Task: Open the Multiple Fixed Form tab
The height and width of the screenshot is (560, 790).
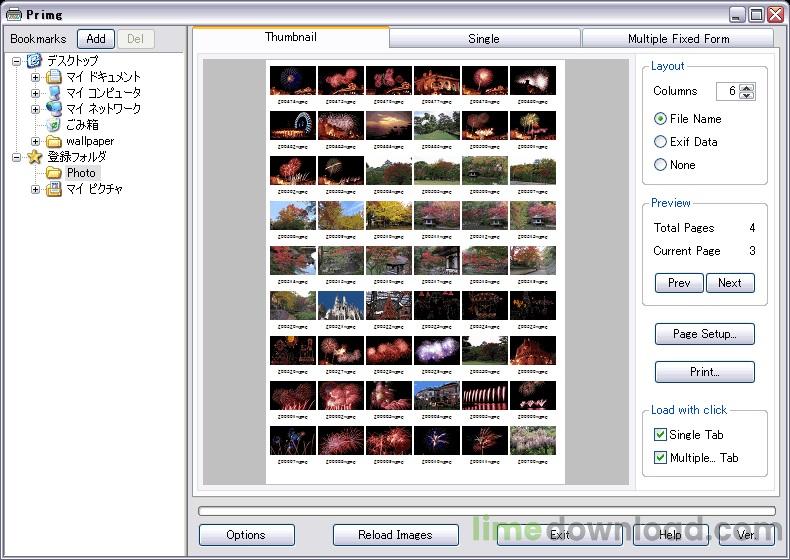Action: click(x=678, y=39)
